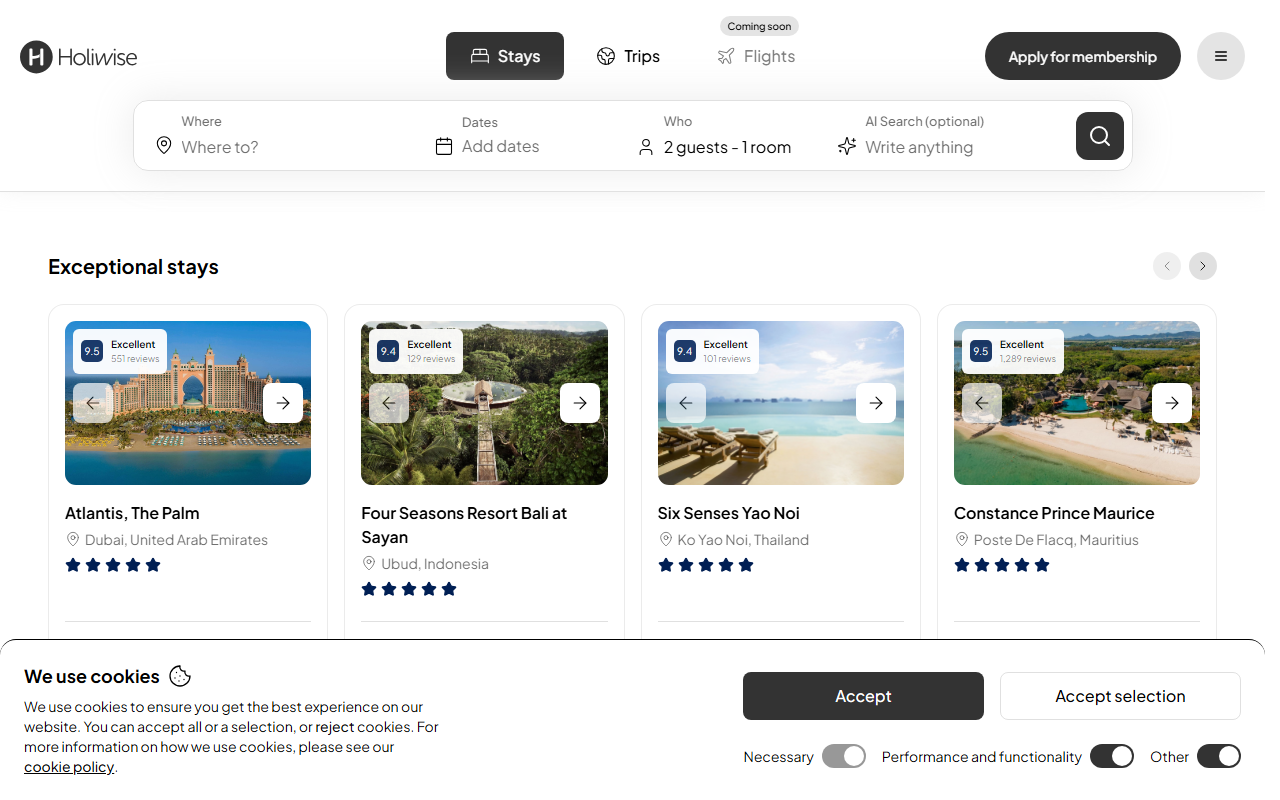Show next Exceptional stays
Screen dimensions: 1280x800
pos(1203,266)
